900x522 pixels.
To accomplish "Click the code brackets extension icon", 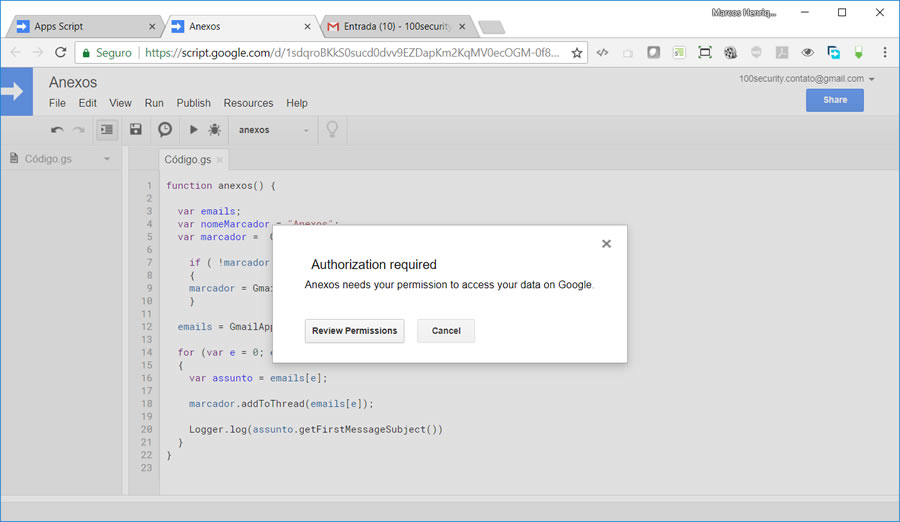I will 602,52.
